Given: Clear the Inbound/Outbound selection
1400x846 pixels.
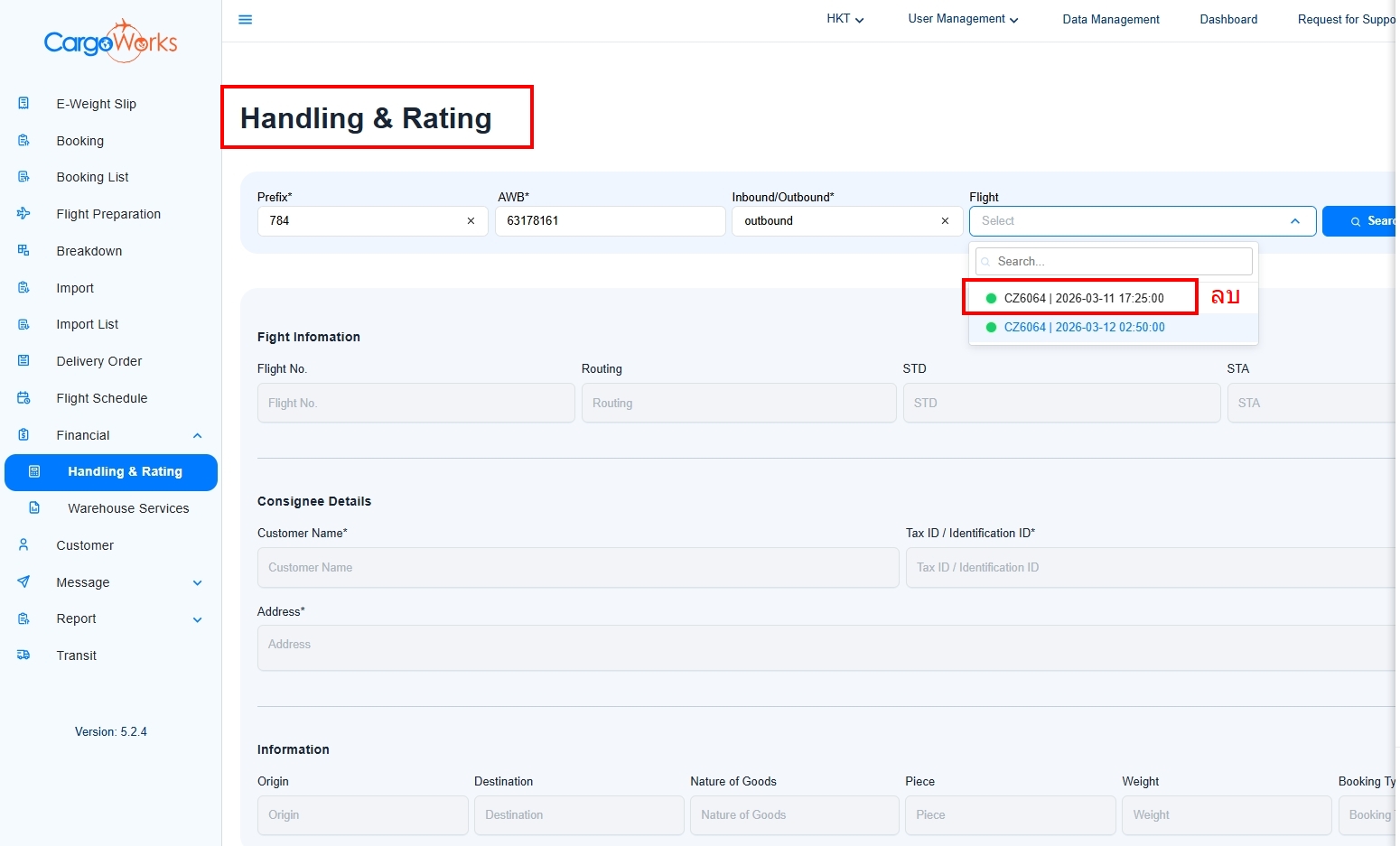Looking at the screenshot, I should 945,221.
